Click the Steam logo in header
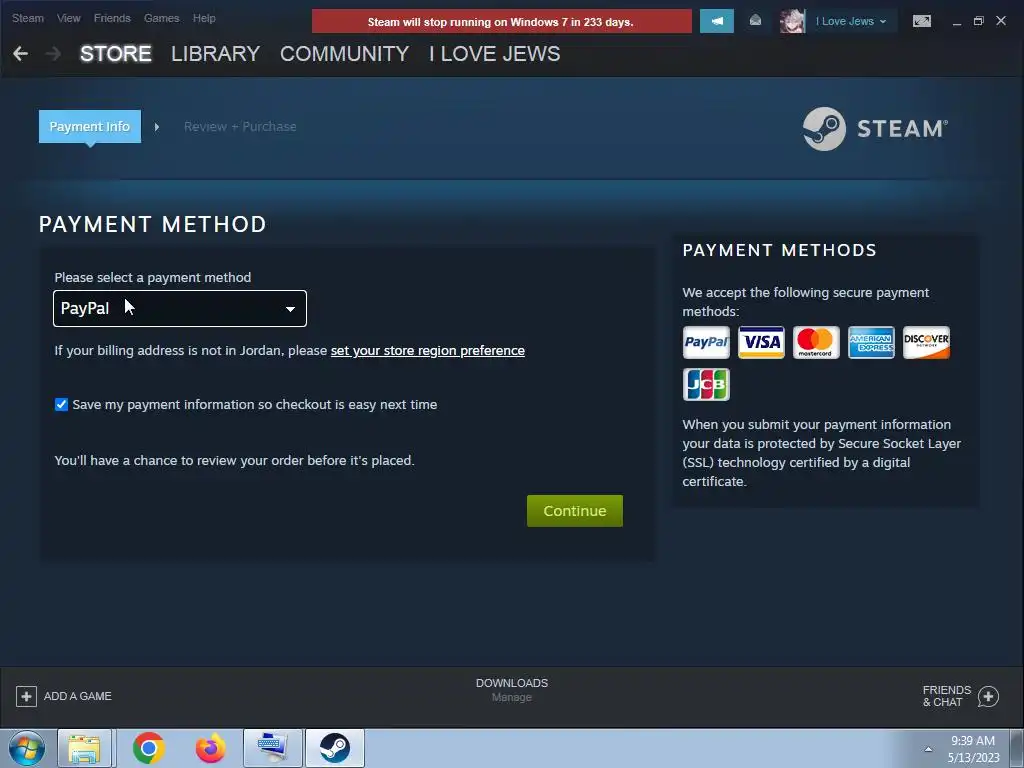The image size is (1024, 768). (875, 129)
